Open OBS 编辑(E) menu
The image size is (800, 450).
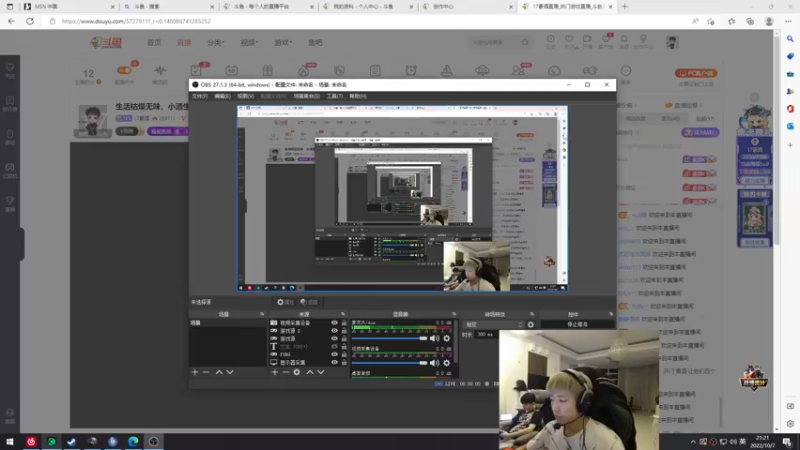click(222, 96)
